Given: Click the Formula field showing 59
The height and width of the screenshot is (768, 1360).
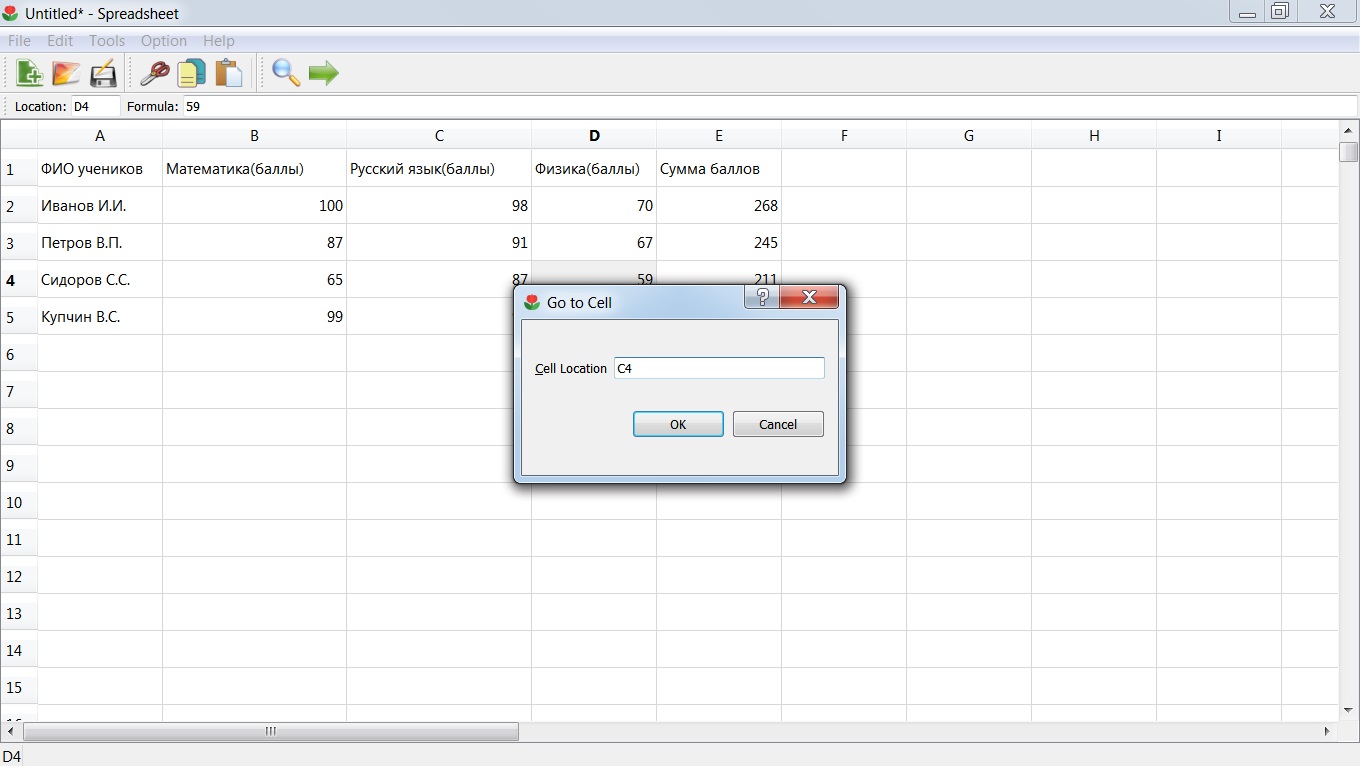Looking at the screenshot, I should click(770, 106).
